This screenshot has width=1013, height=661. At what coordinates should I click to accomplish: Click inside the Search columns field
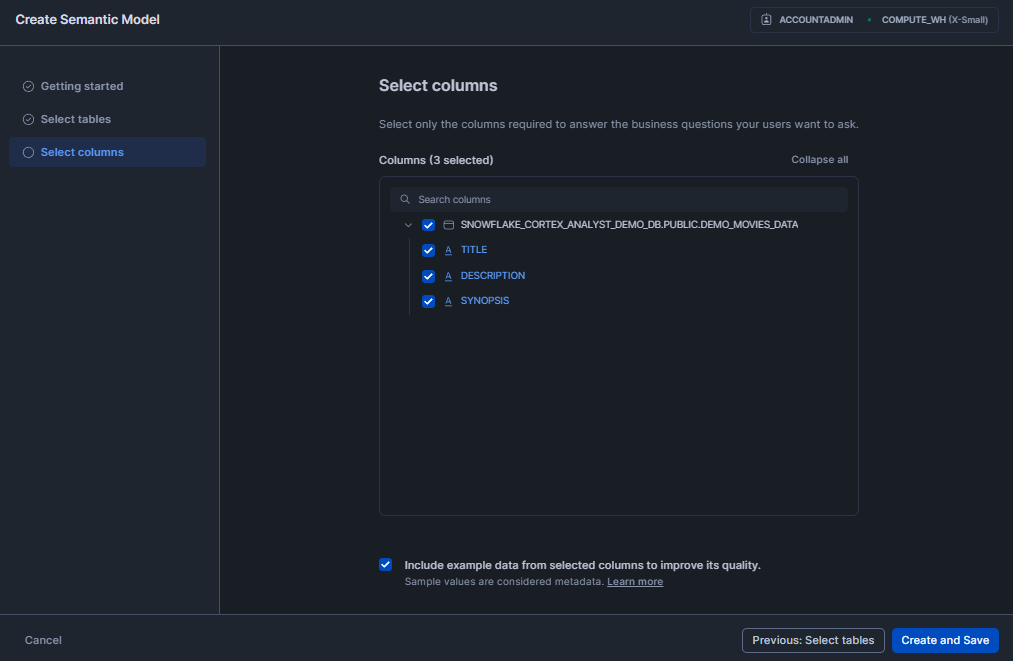click(618, 199)
